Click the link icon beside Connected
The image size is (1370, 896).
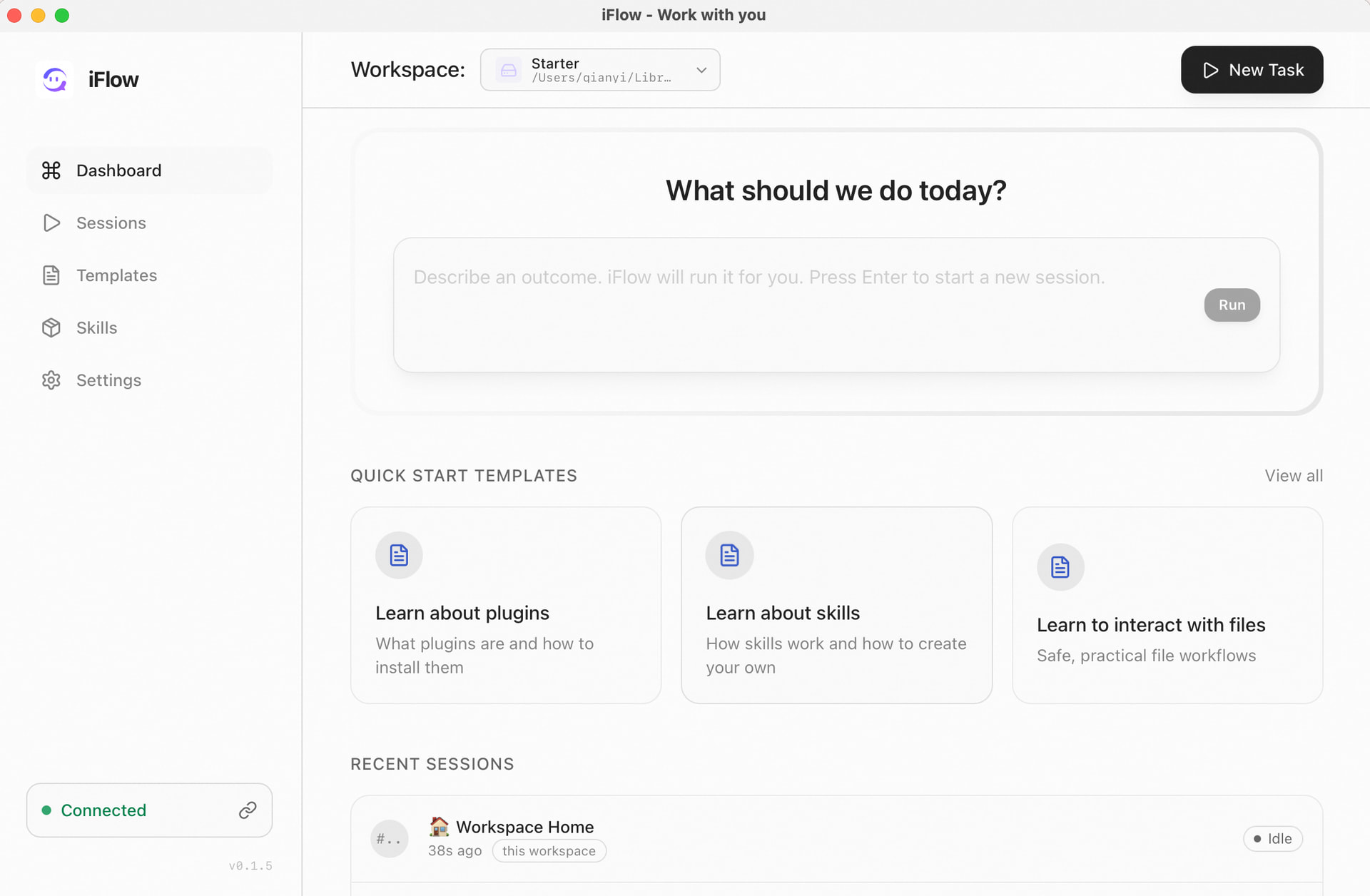(x=248, y=810)
